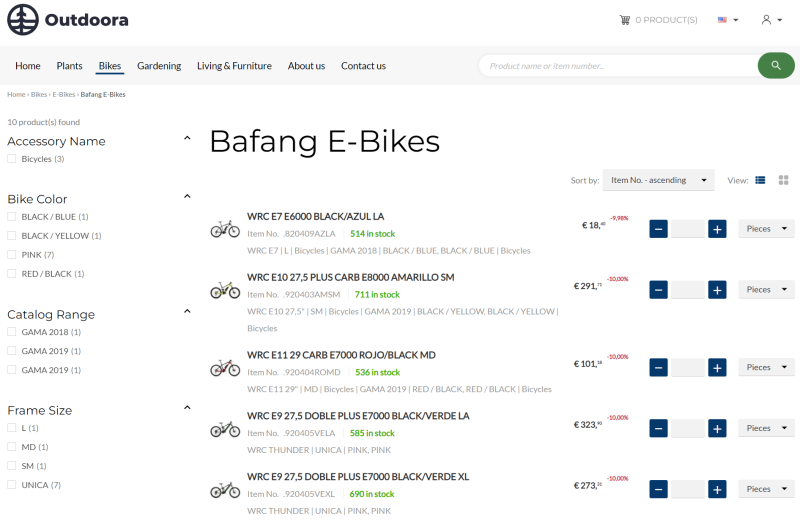The width and height of the screenshot is (800, 524).
Task: Click bike thumbnail for WRC E9 BLACK/VERDE LA
Action: click(225, 429)
